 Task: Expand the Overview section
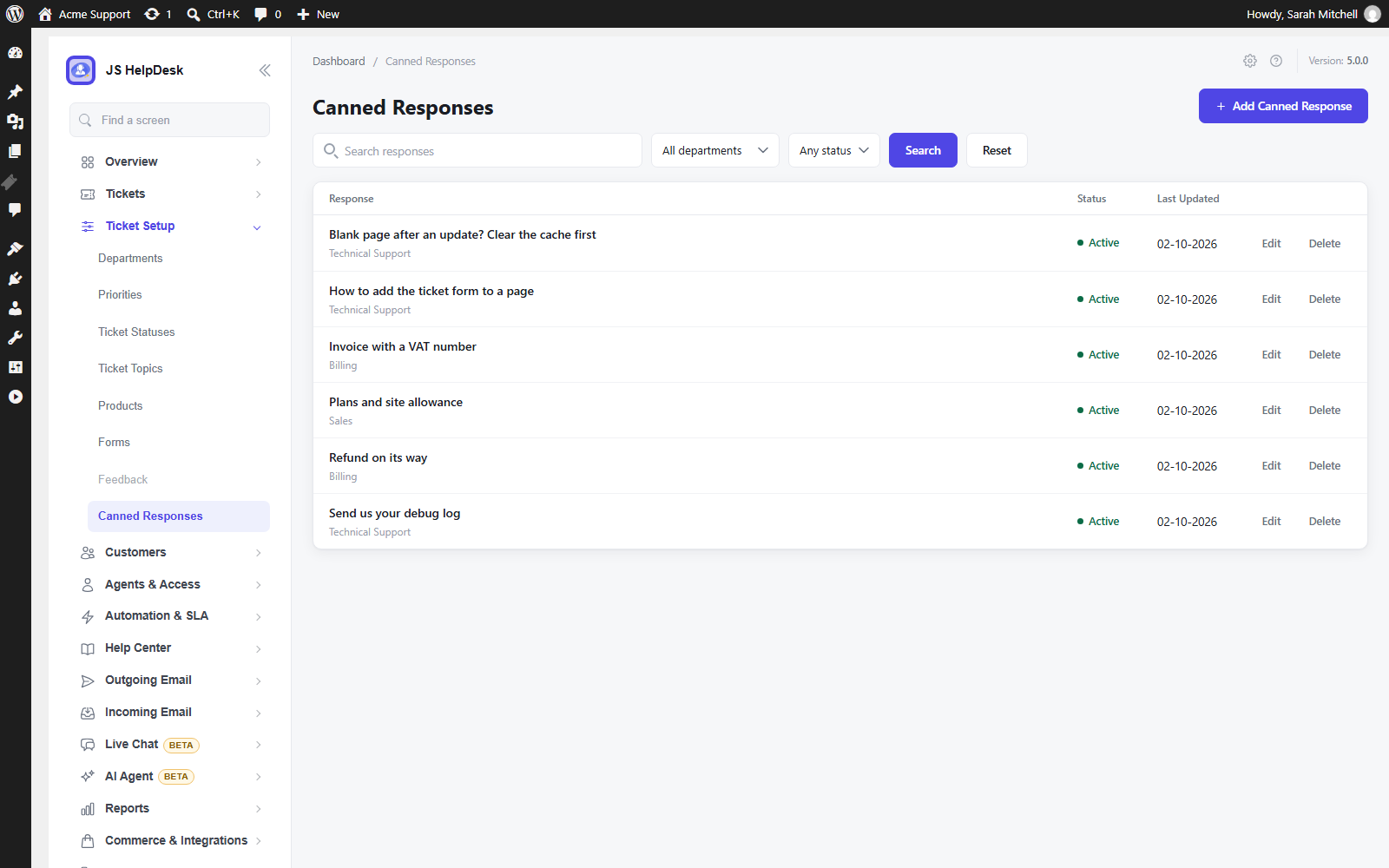171,162
